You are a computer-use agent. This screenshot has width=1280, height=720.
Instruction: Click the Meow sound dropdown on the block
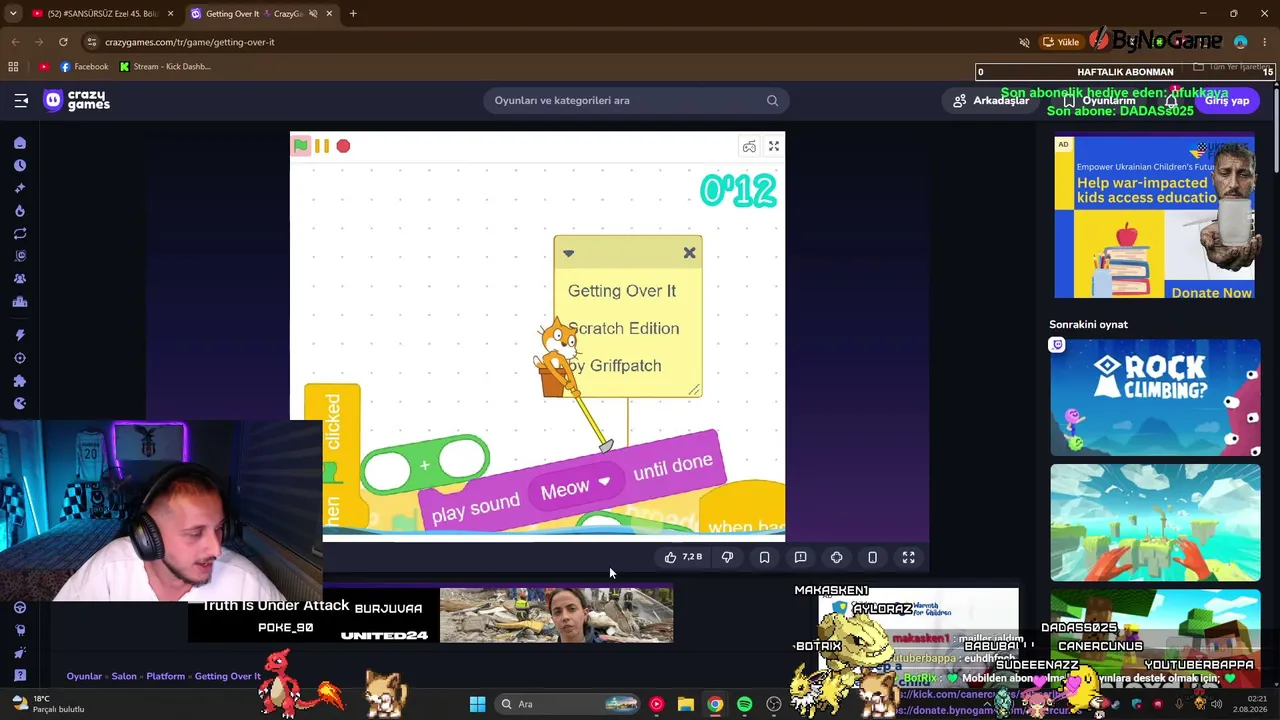575,487
